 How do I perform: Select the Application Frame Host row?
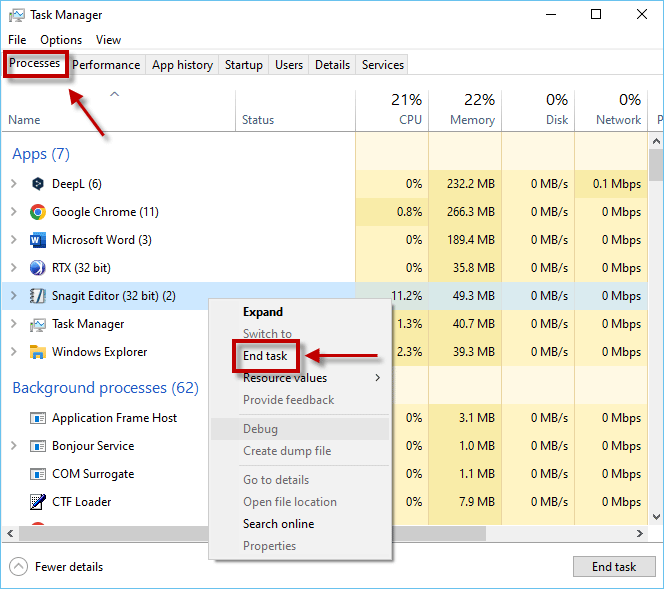coord(114,418)
